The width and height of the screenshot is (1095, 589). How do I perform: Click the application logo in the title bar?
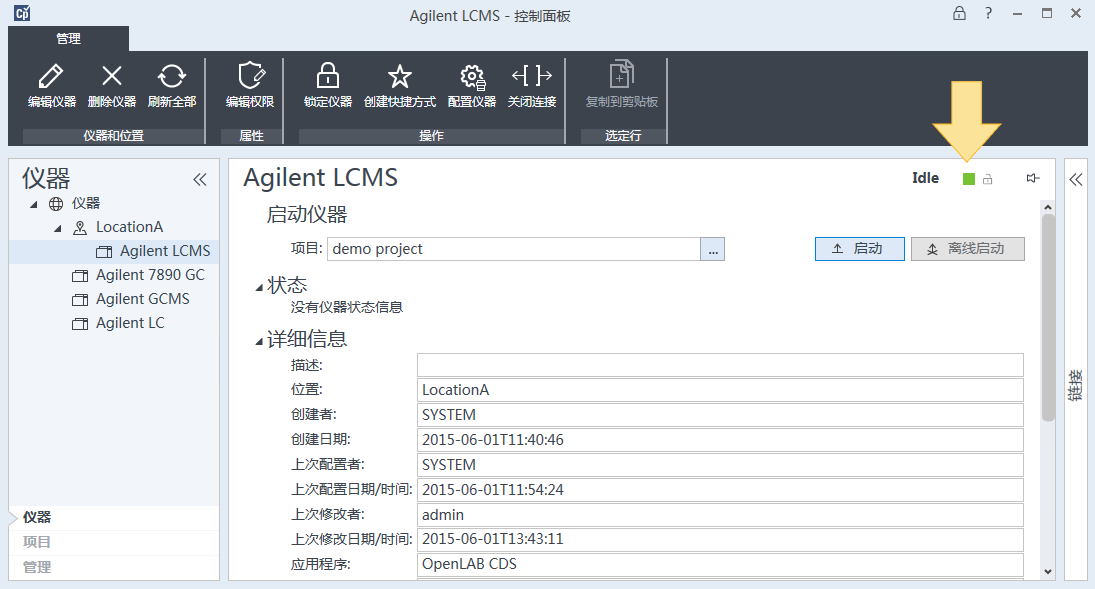tap(22, 13)
